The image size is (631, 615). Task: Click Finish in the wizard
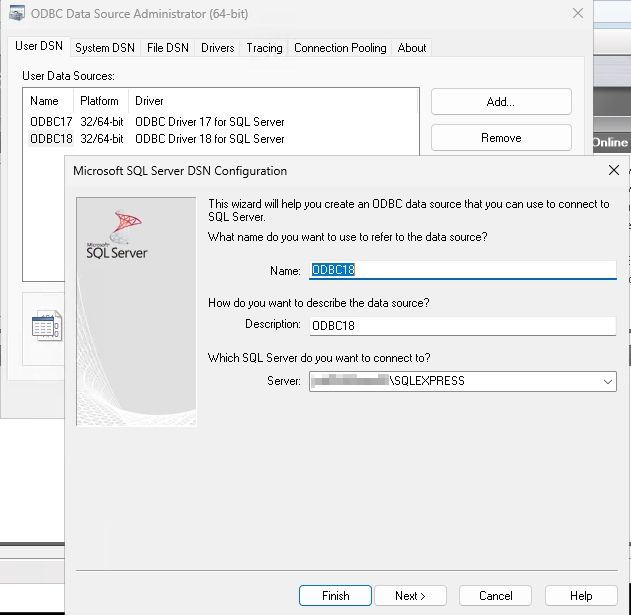click(335, 595)
